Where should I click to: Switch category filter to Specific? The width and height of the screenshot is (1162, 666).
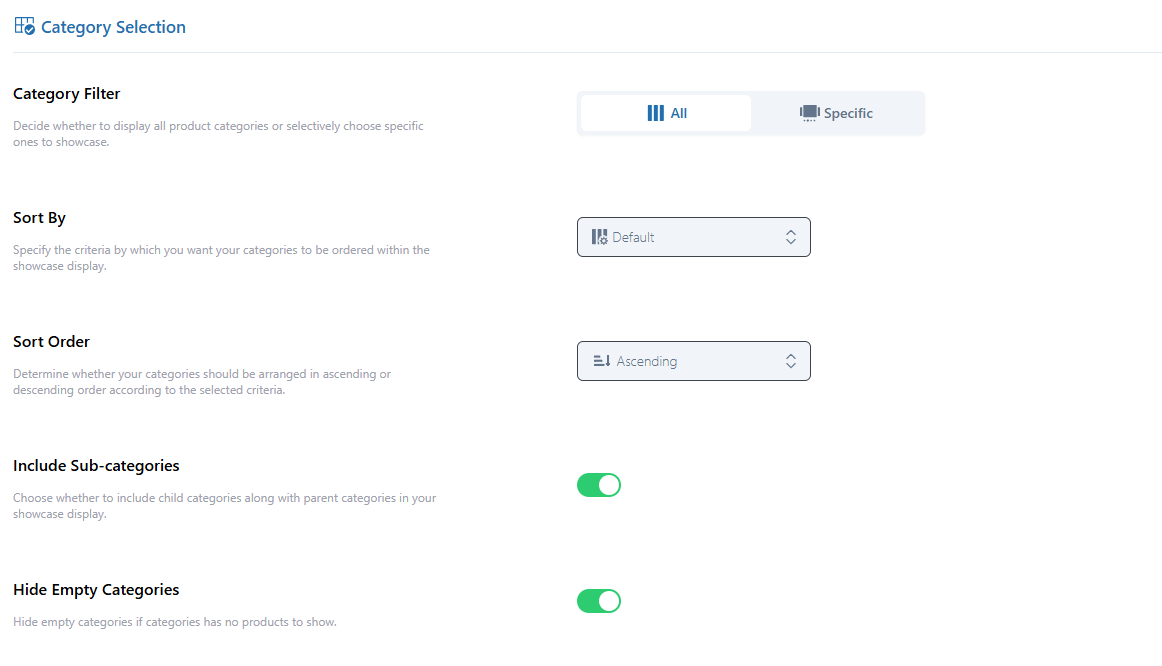pos(836,113)
